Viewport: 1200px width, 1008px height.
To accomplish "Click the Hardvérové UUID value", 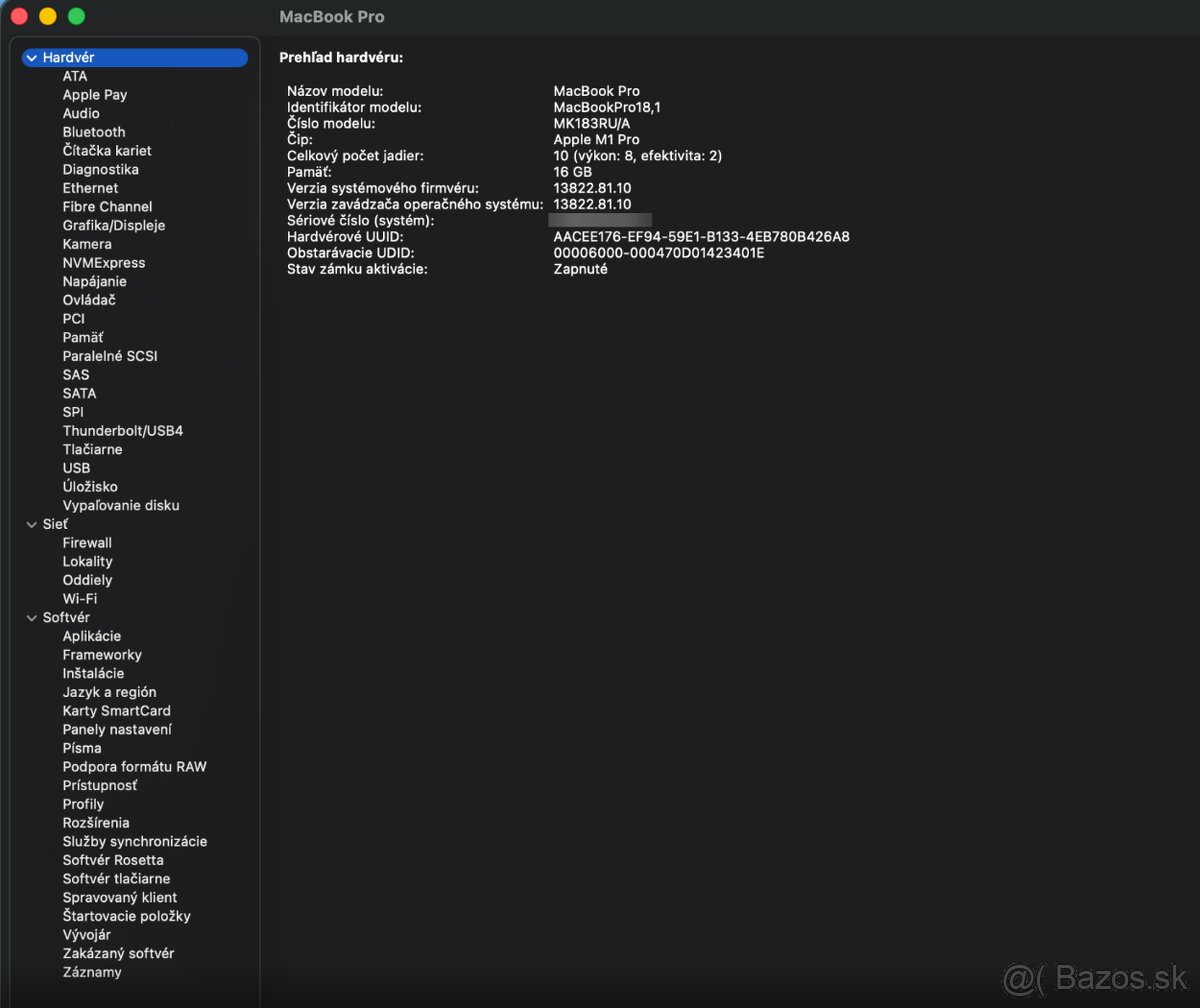I will click(x=701, y=237).
